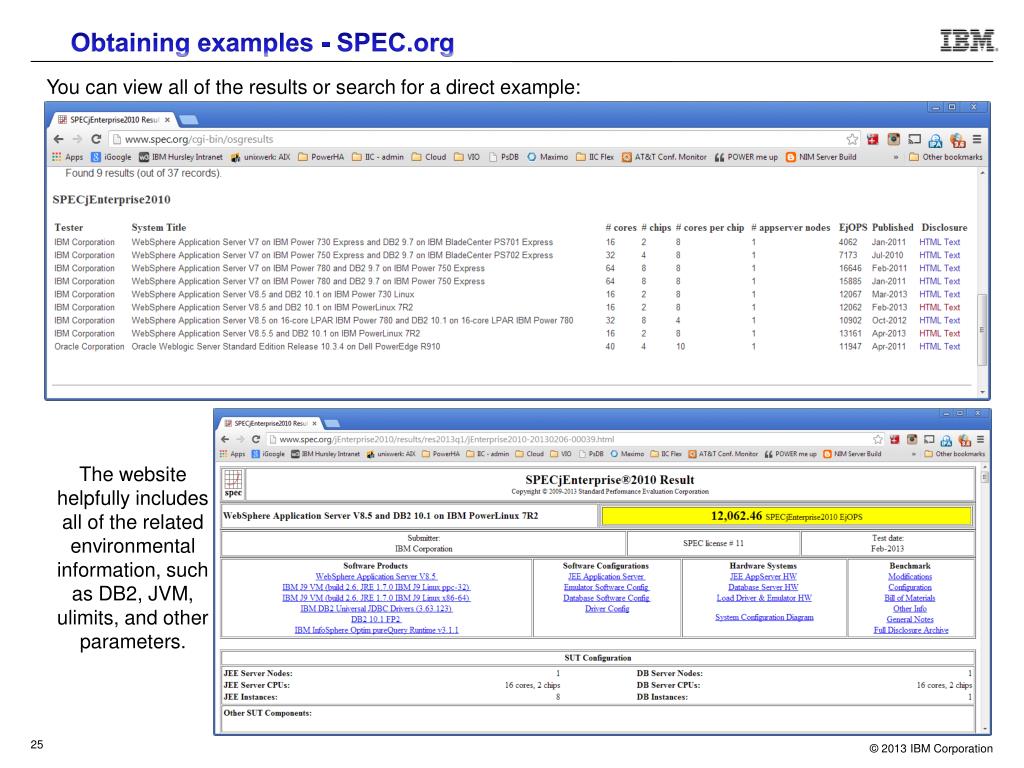
Task: Open POWER me up bookmark in osgresults window
Action: pyautogui.click(x=746, y=157)
